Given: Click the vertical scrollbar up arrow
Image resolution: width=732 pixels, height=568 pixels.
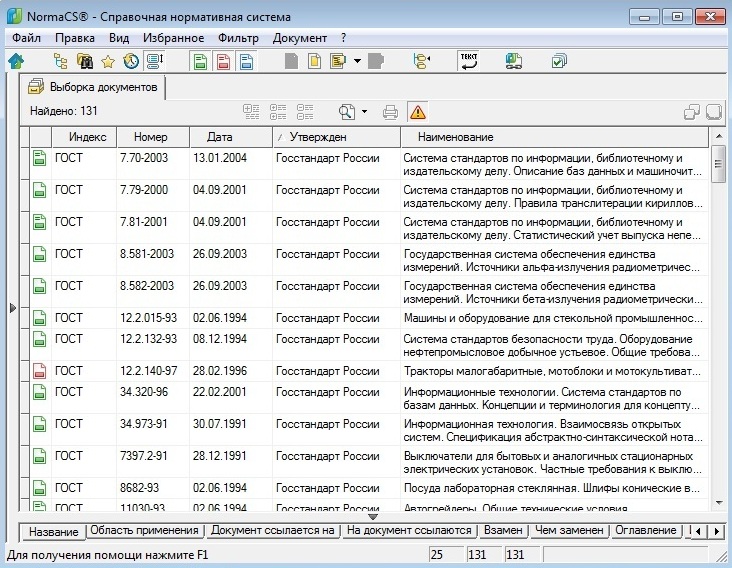Looking at the screenshot, I should point(718,136).
